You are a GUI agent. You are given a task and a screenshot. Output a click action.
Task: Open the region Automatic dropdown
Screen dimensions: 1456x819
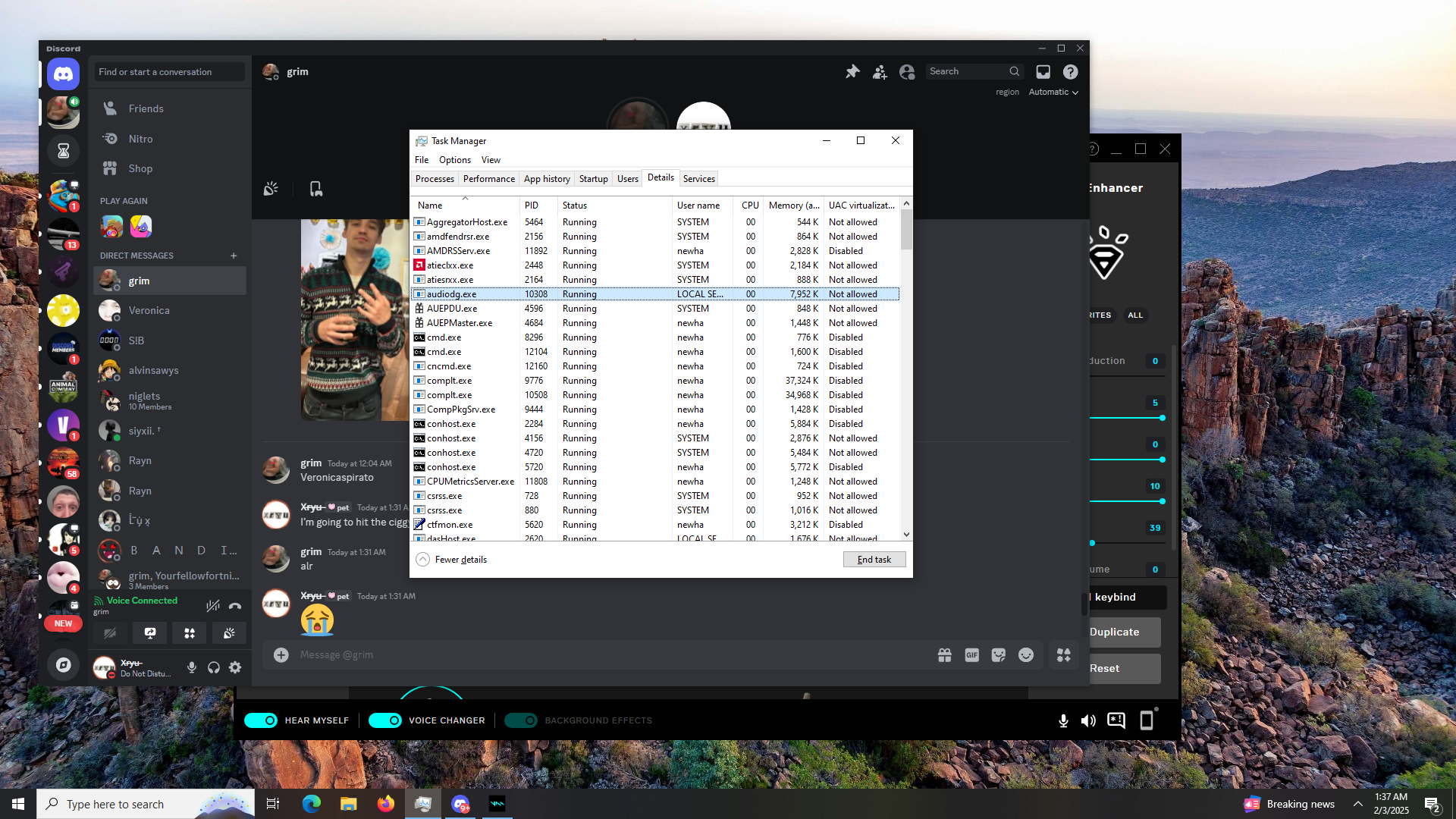1053,92
